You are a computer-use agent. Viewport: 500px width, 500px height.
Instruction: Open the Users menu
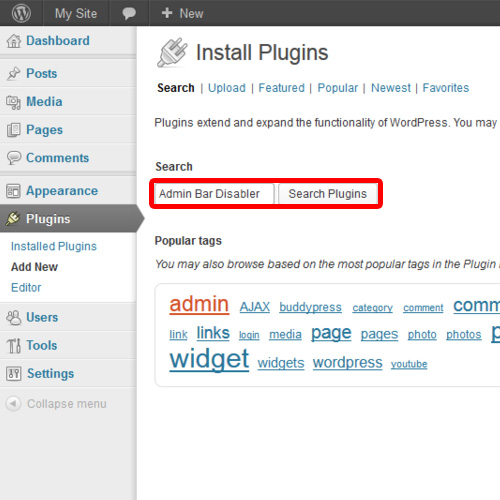coord(42,317)
